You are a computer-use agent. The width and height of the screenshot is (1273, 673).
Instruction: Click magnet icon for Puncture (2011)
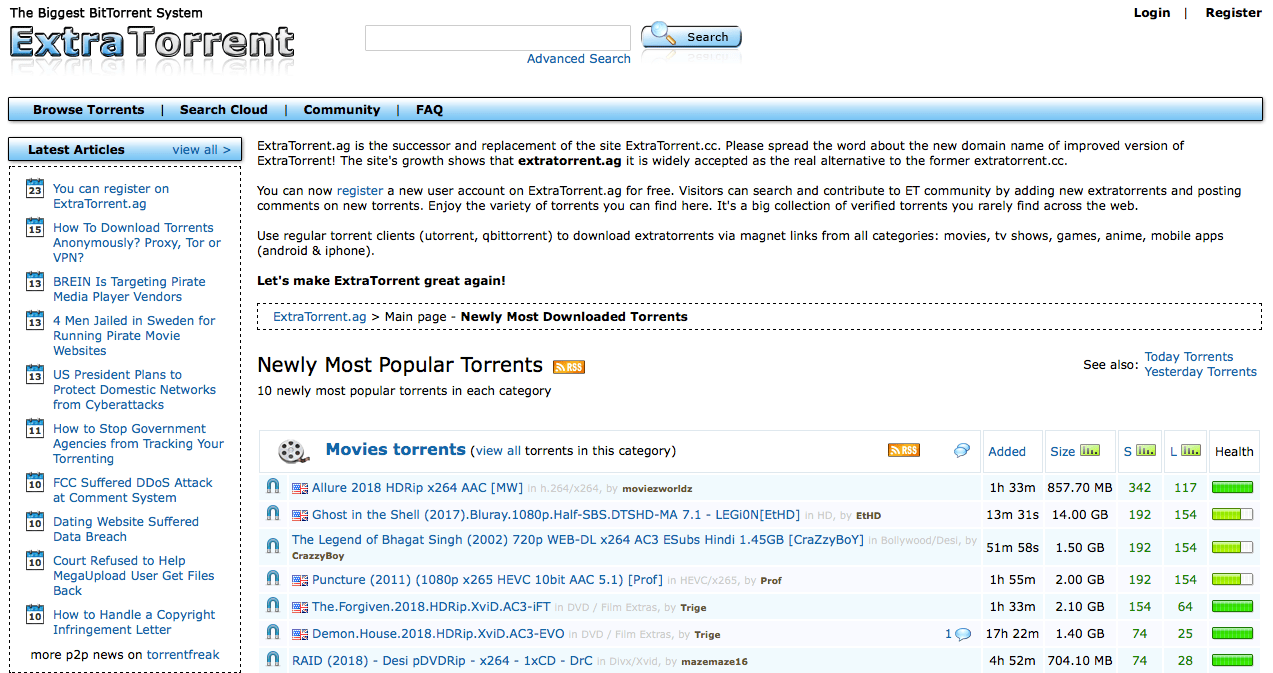click(x=273, y=579)
